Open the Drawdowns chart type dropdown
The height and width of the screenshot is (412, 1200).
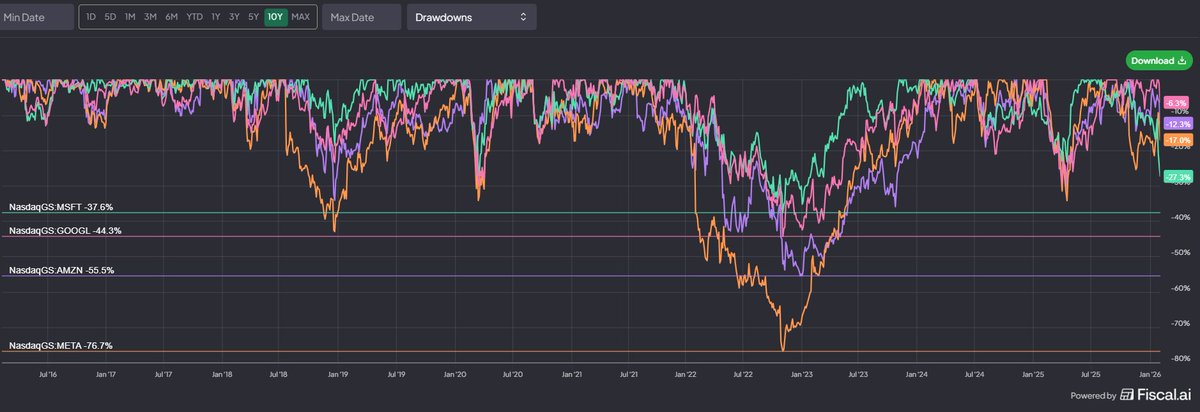471,17
